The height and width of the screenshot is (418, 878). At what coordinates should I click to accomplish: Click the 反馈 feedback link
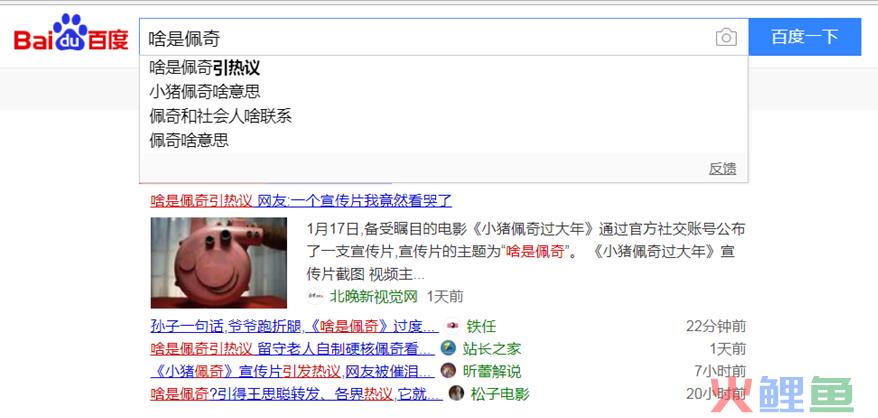pos(722,169)
